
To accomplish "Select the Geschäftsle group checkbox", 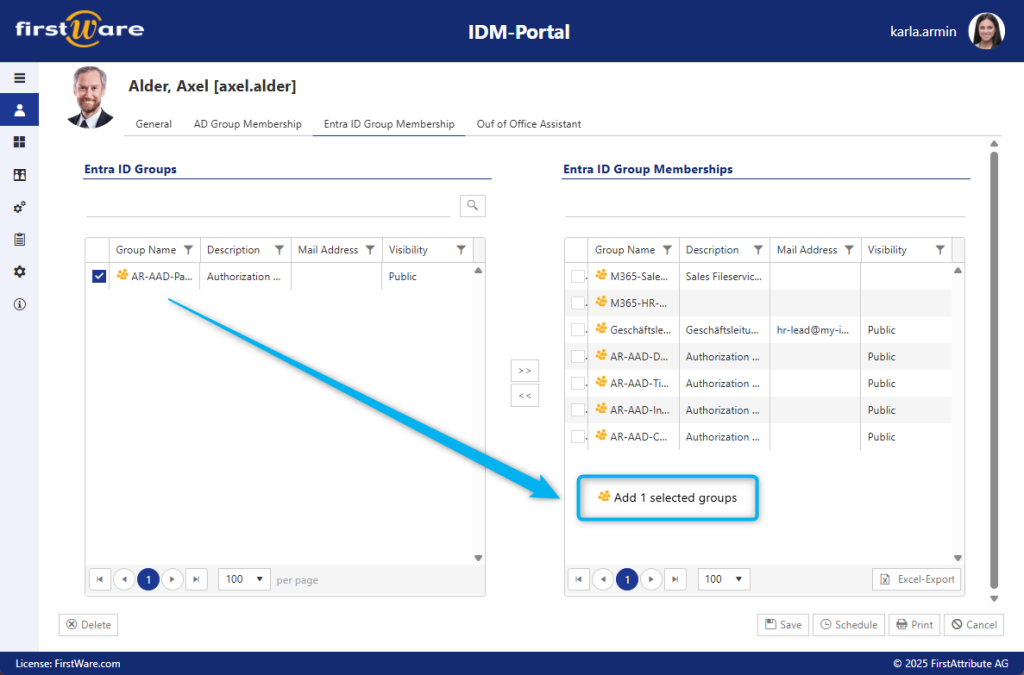I will tap(577, 329).
